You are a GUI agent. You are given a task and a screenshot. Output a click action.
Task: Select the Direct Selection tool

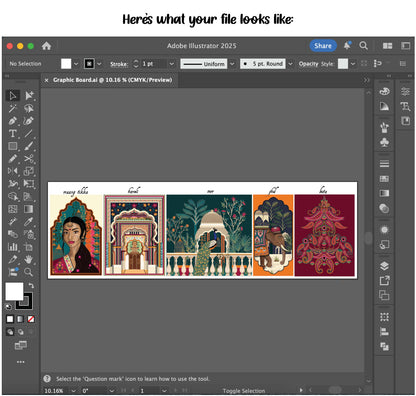[x=29, y=96]
